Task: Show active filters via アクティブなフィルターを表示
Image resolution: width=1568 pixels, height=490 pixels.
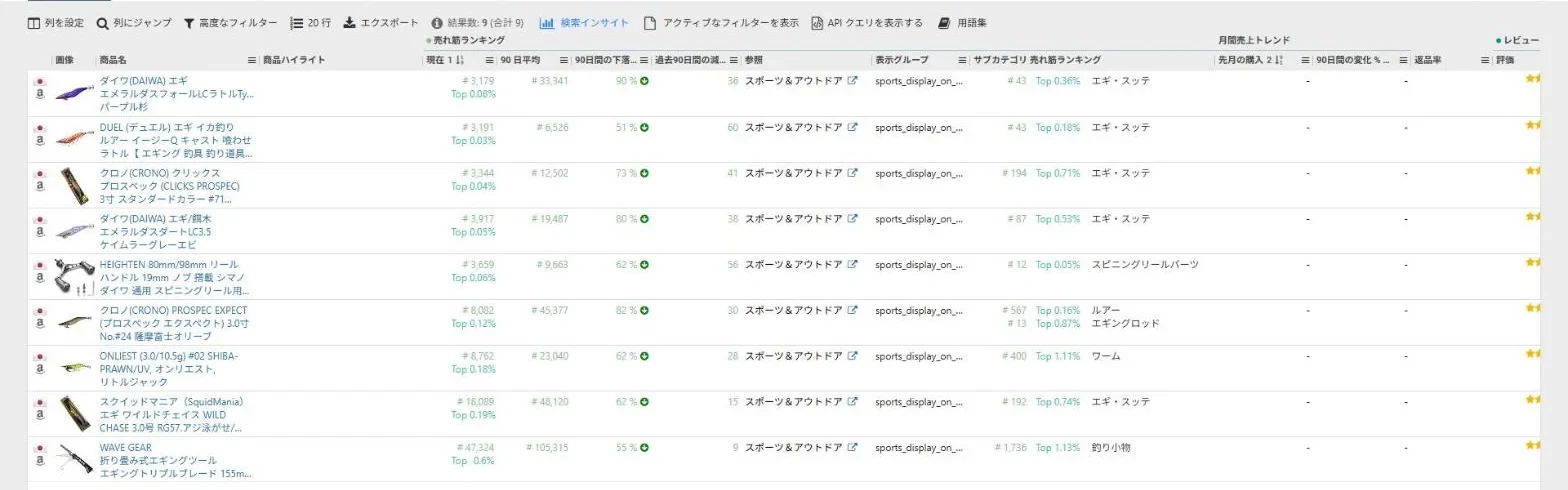Action: (721, 23)
